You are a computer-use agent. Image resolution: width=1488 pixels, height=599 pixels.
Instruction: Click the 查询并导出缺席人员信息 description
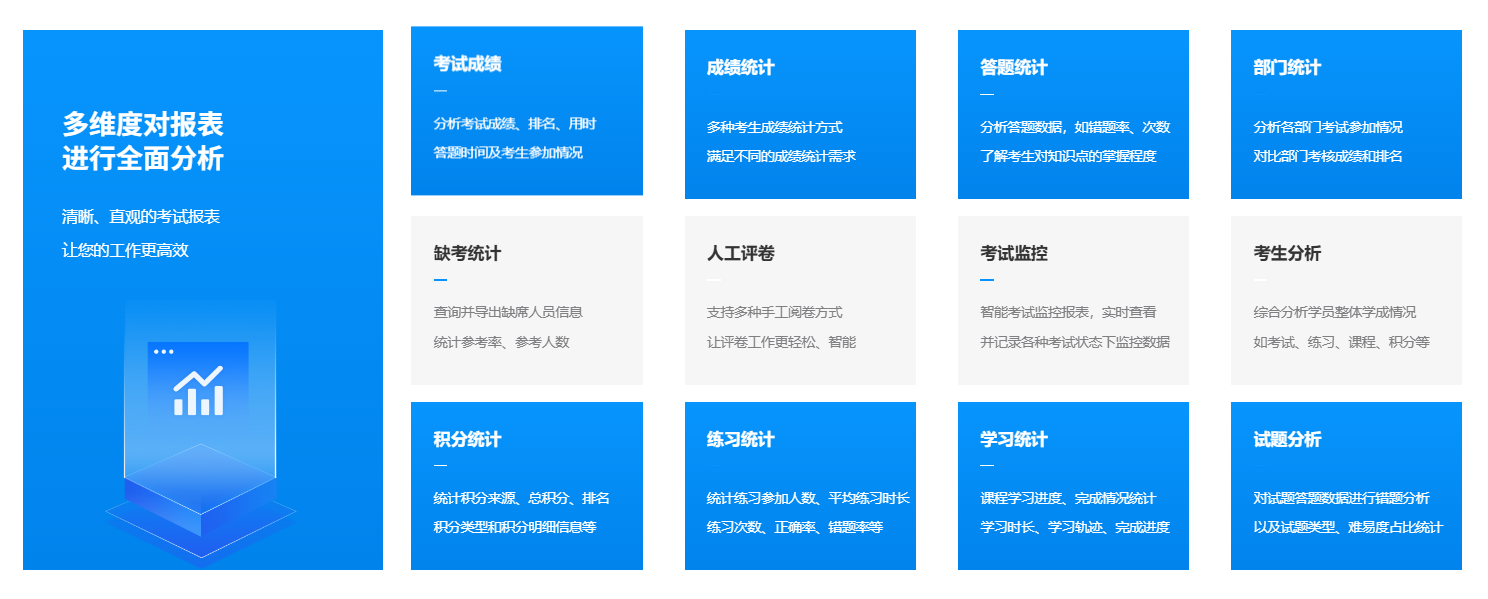507,312
